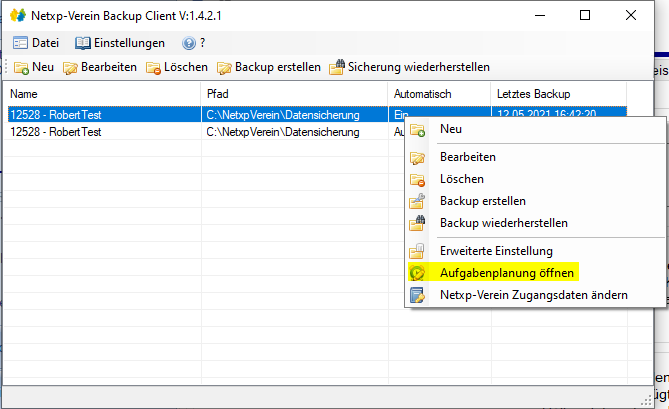Click the Neu toolbar button label

point(43,67)
